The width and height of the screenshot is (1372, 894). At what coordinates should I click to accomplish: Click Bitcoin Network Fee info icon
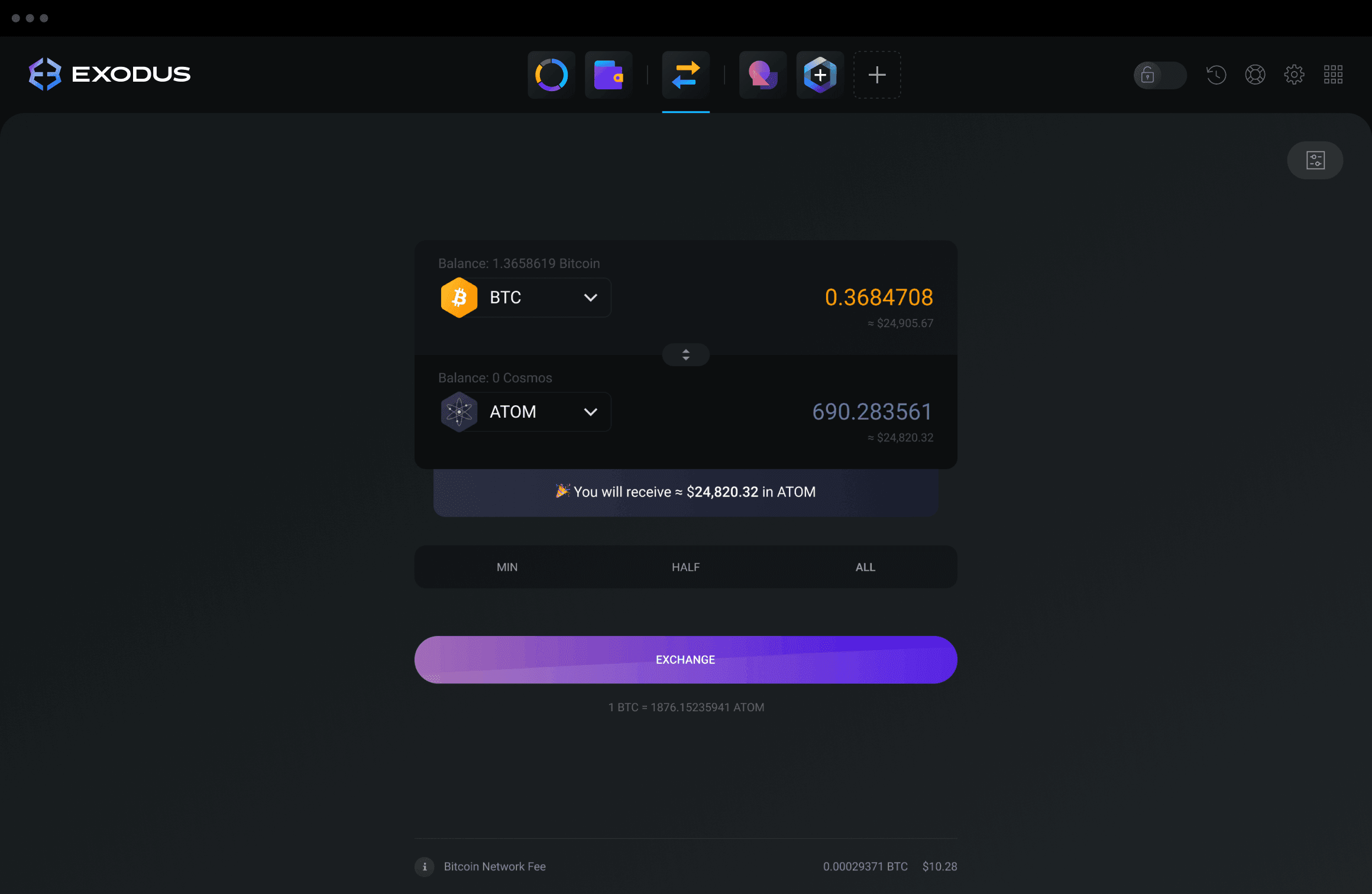(425, 867)
